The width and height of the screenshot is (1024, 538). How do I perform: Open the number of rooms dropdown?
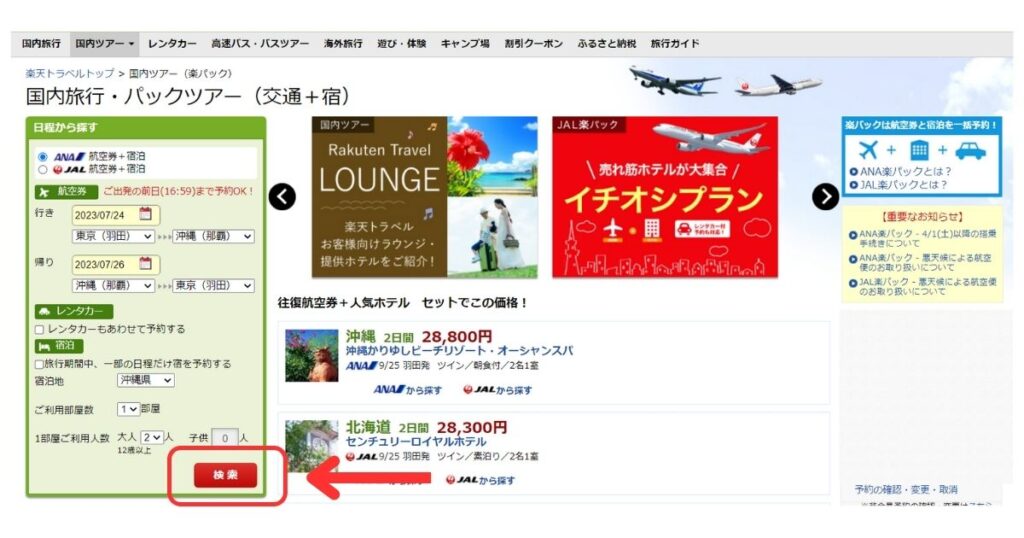tap(129, 409)
